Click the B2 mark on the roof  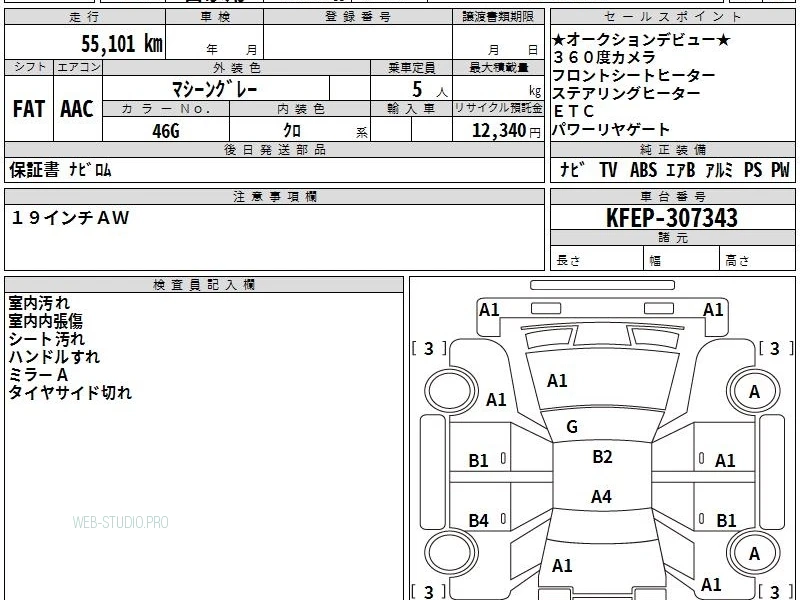pos(602,457)
